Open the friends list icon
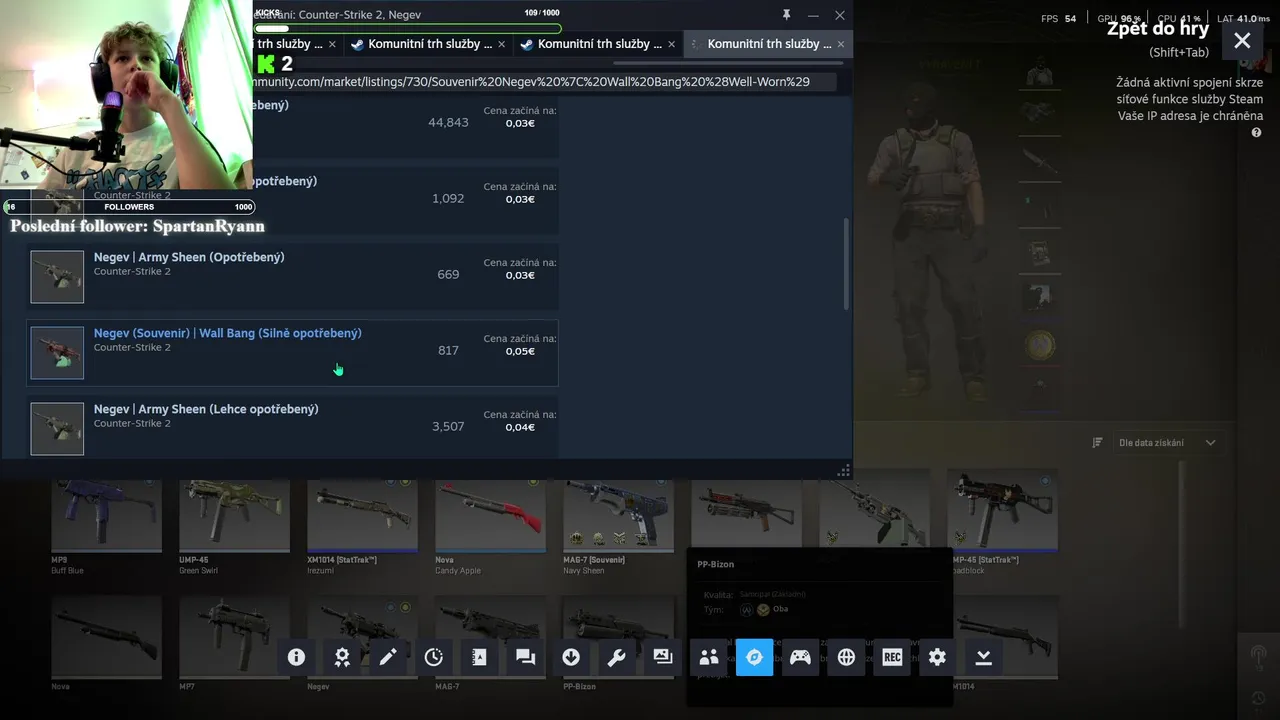1280x720 pixels. click(x=709, y=657)
